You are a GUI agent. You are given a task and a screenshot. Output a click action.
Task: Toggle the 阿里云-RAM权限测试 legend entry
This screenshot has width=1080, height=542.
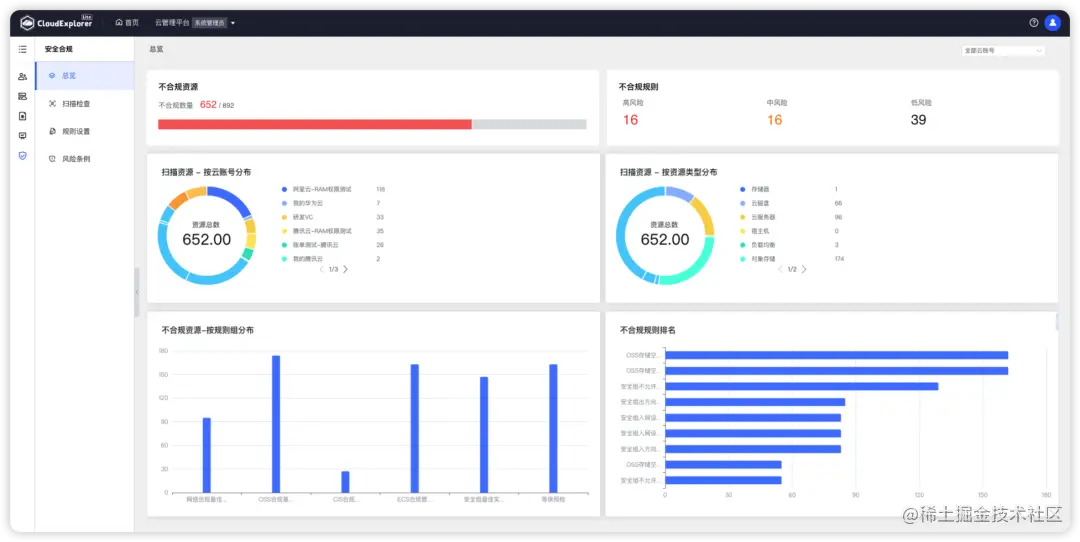(x=317, y=189)
